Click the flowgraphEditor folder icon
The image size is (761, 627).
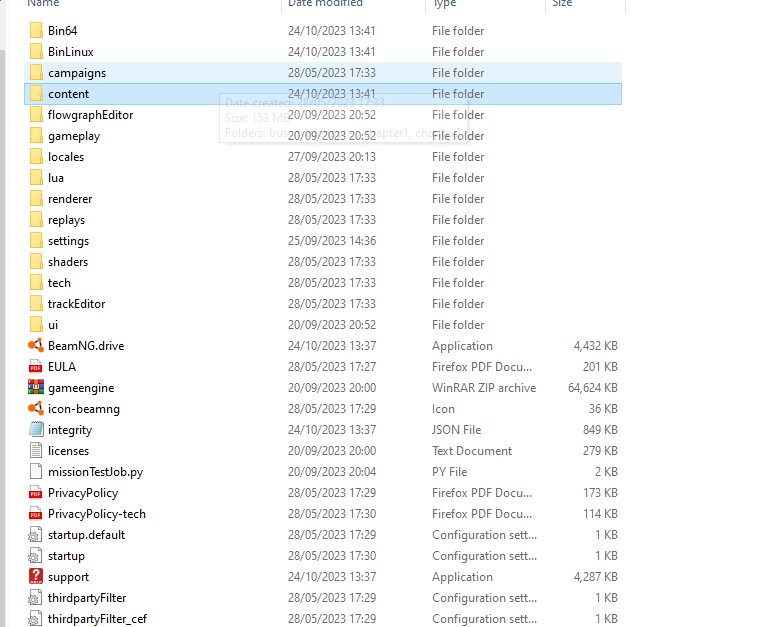[36, 115]
